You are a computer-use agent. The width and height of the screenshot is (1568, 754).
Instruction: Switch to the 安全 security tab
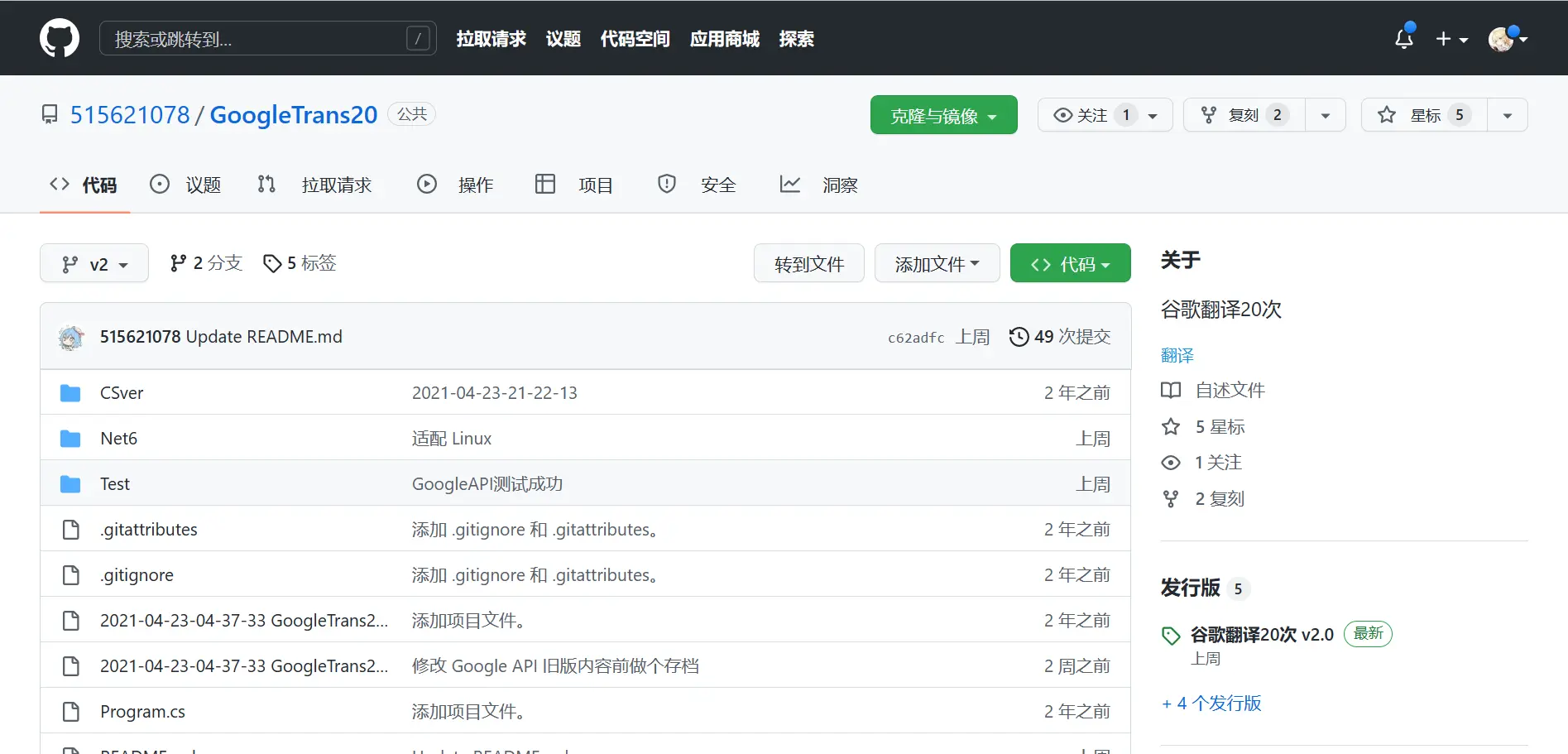pos(697,185)
